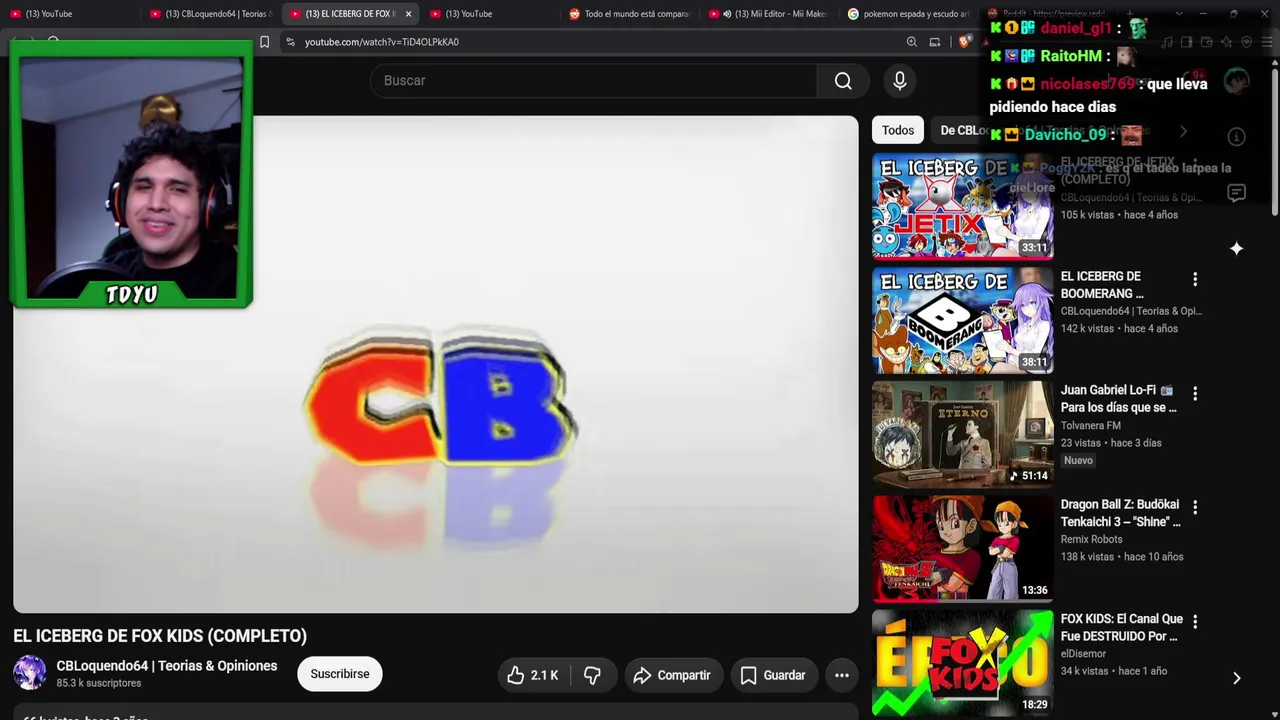The height and width of the screenshot is (720, 1280).
Task: Click the Nuevo badge on Juan Gabriel video
Action: (x=1078, y=461)
